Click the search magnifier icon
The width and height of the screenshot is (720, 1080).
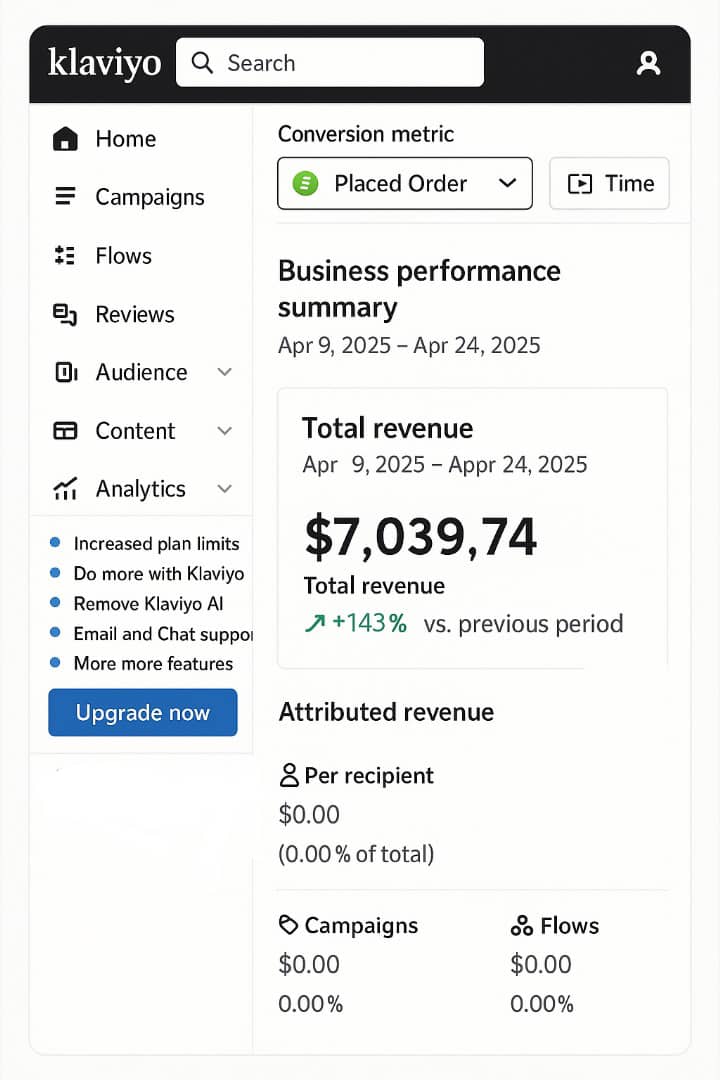pyautogui.click(x=202, y=62)
